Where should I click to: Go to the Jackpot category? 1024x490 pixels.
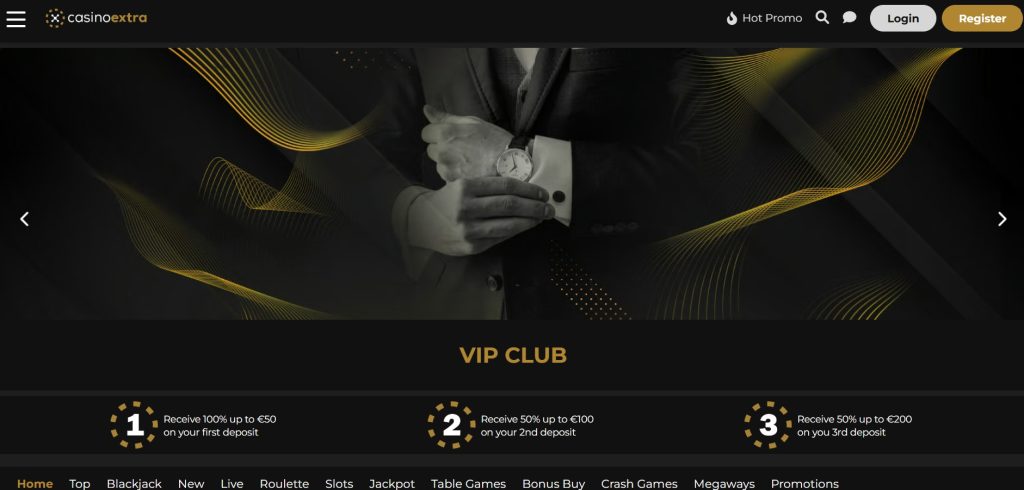392,483
